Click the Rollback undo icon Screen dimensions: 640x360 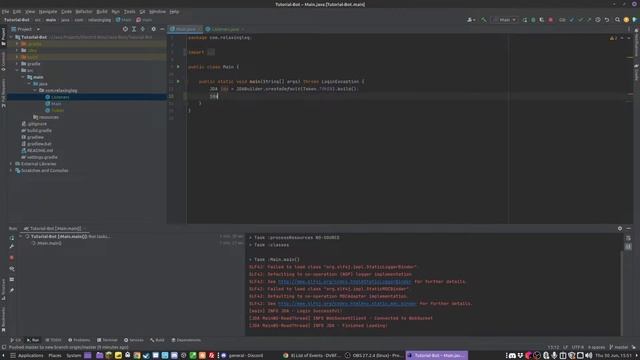click(x=607, y=20)
